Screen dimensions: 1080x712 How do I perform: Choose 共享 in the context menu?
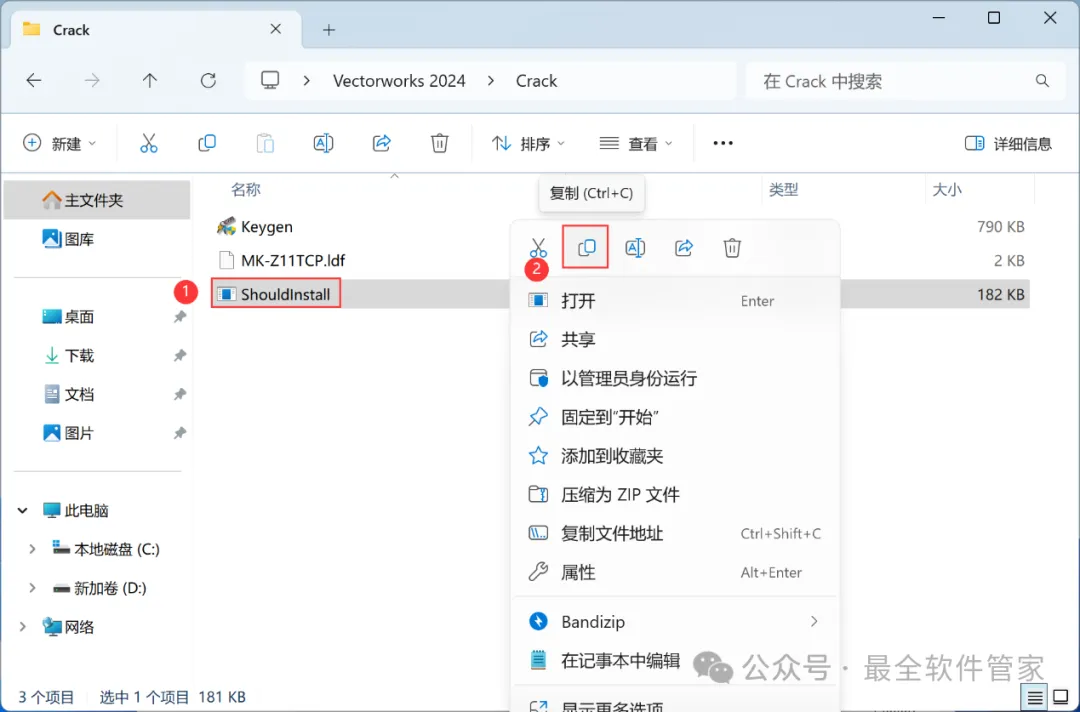(674, 339)
